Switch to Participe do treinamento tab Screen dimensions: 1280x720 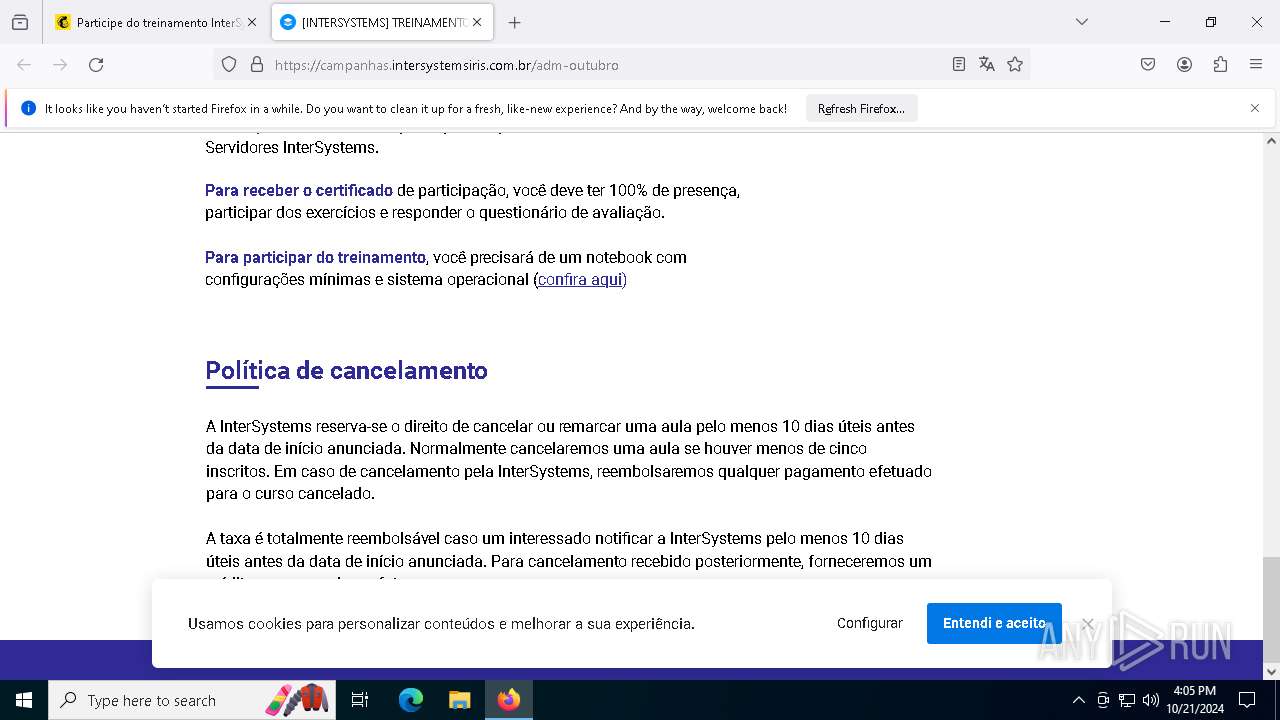[x=158, y=22]
